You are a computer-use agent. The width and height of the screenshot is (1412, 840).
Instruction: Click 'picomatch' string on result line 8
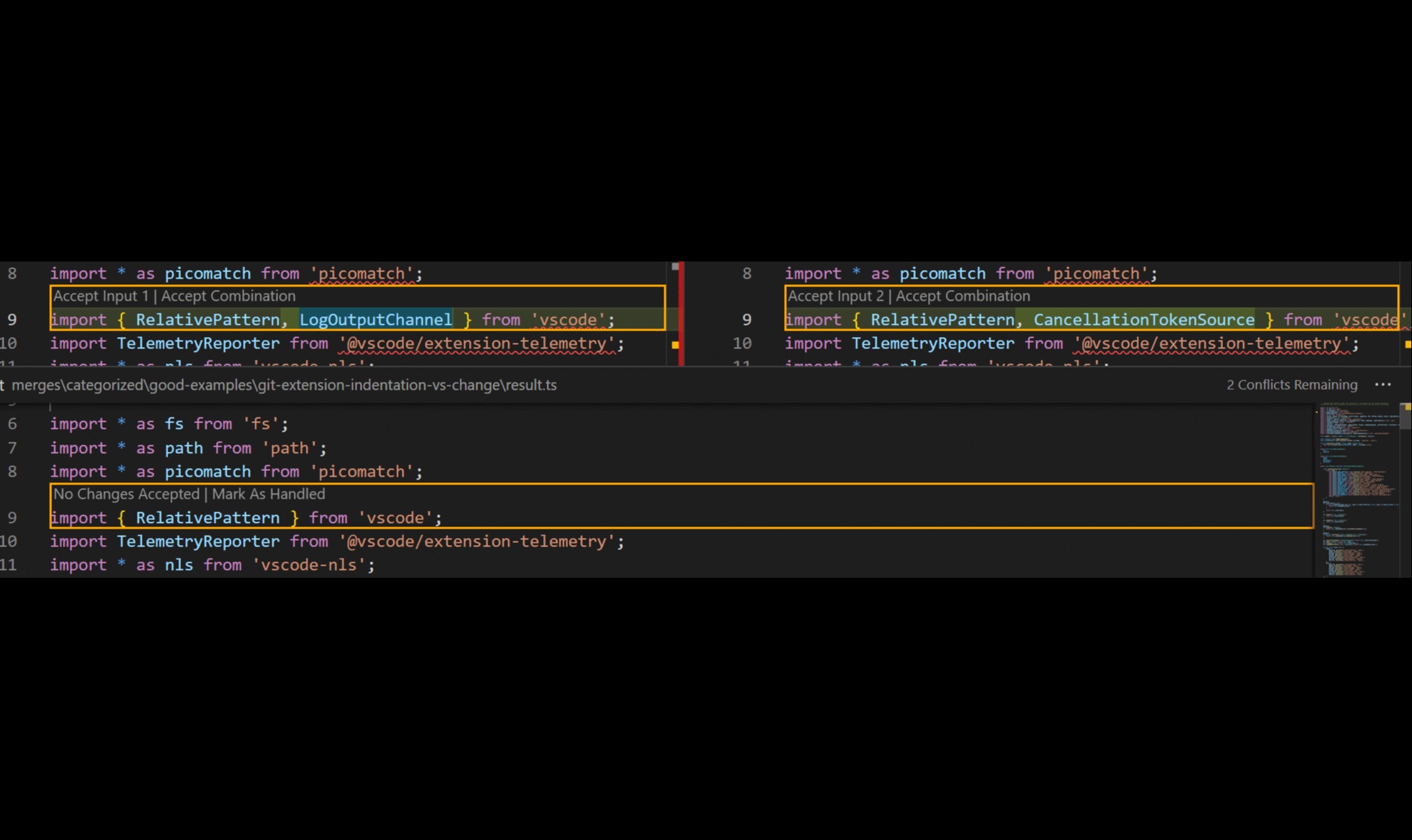361,472
